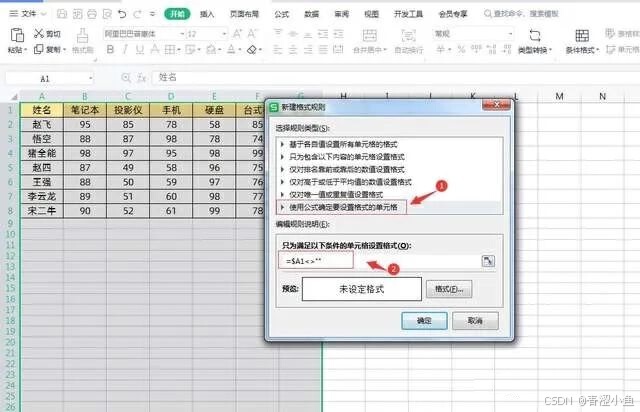Click the Format (格式) button in dialog
Viewport: 640px width, 412px height.
(449, 289)
